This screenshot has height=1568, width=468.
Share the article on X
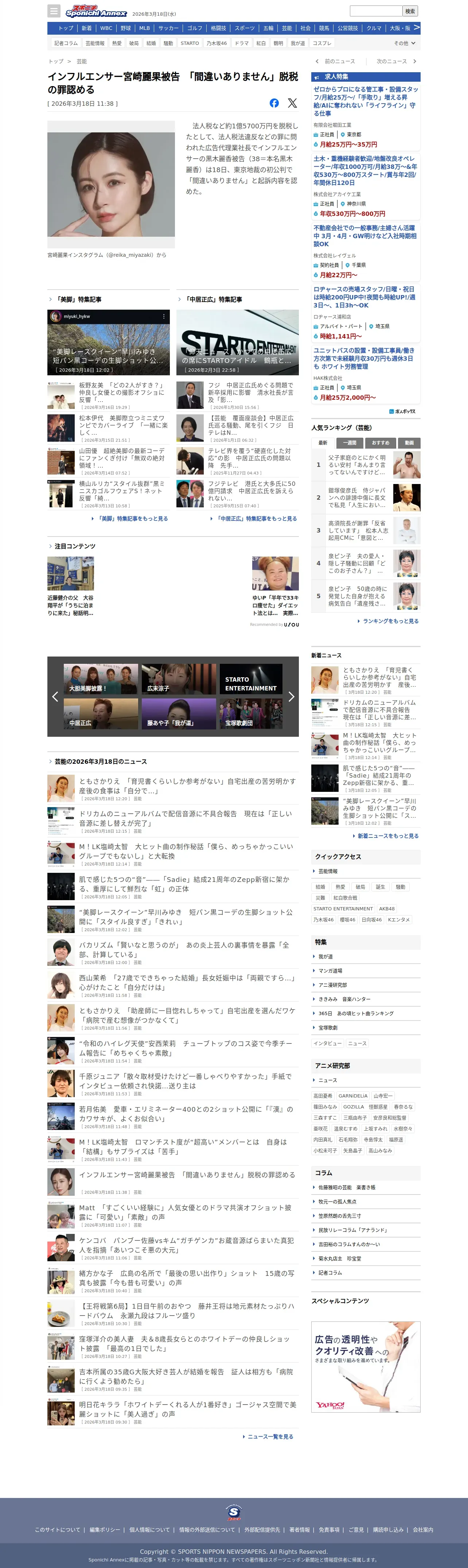pyautogui.click(x=293, y=104)
